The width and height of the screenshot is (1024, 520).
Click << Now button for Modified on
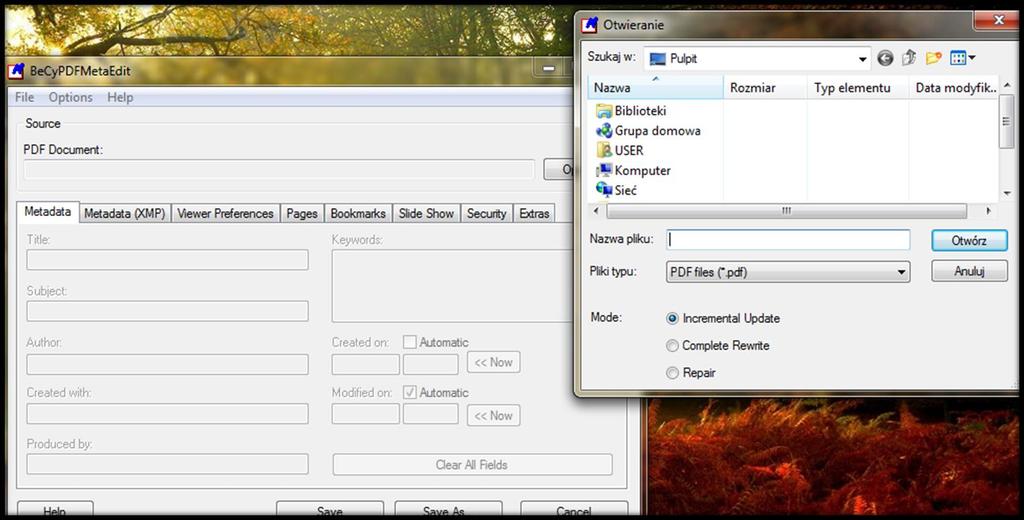click(x=493, y=415)
